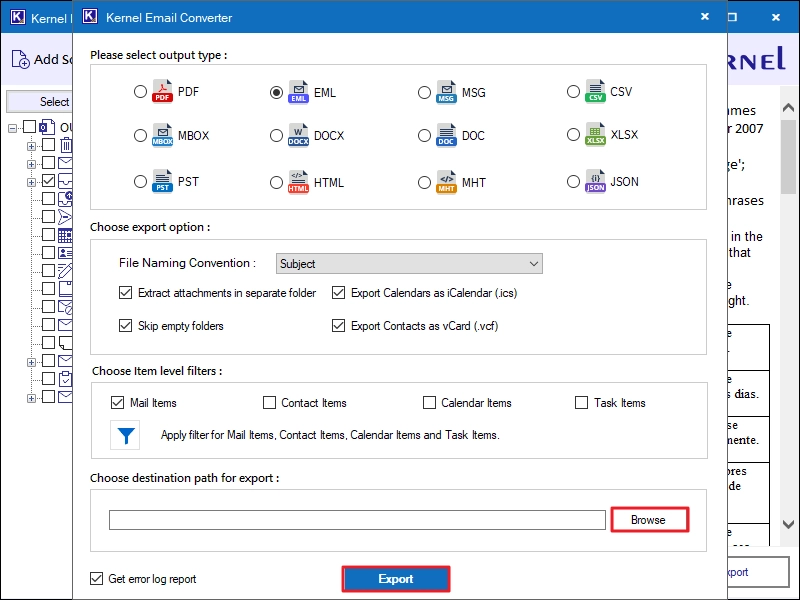800x600 pixels.
Task: Select the PDF output radio button
Action: pos(140,92)
